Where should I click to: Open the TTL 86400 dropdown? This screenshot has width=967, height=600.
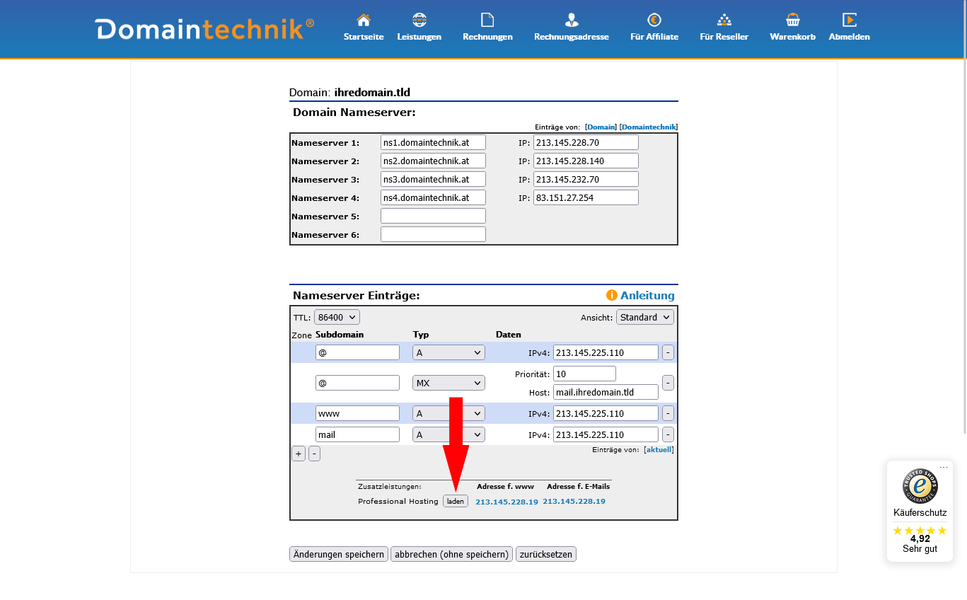[336, 317]
